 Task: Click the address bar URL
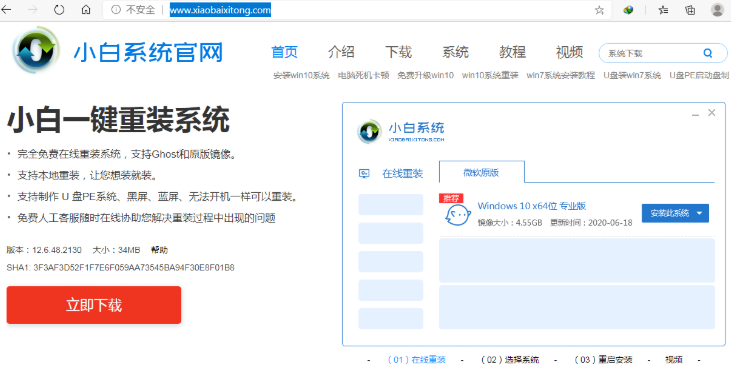(x=220, y=10)
